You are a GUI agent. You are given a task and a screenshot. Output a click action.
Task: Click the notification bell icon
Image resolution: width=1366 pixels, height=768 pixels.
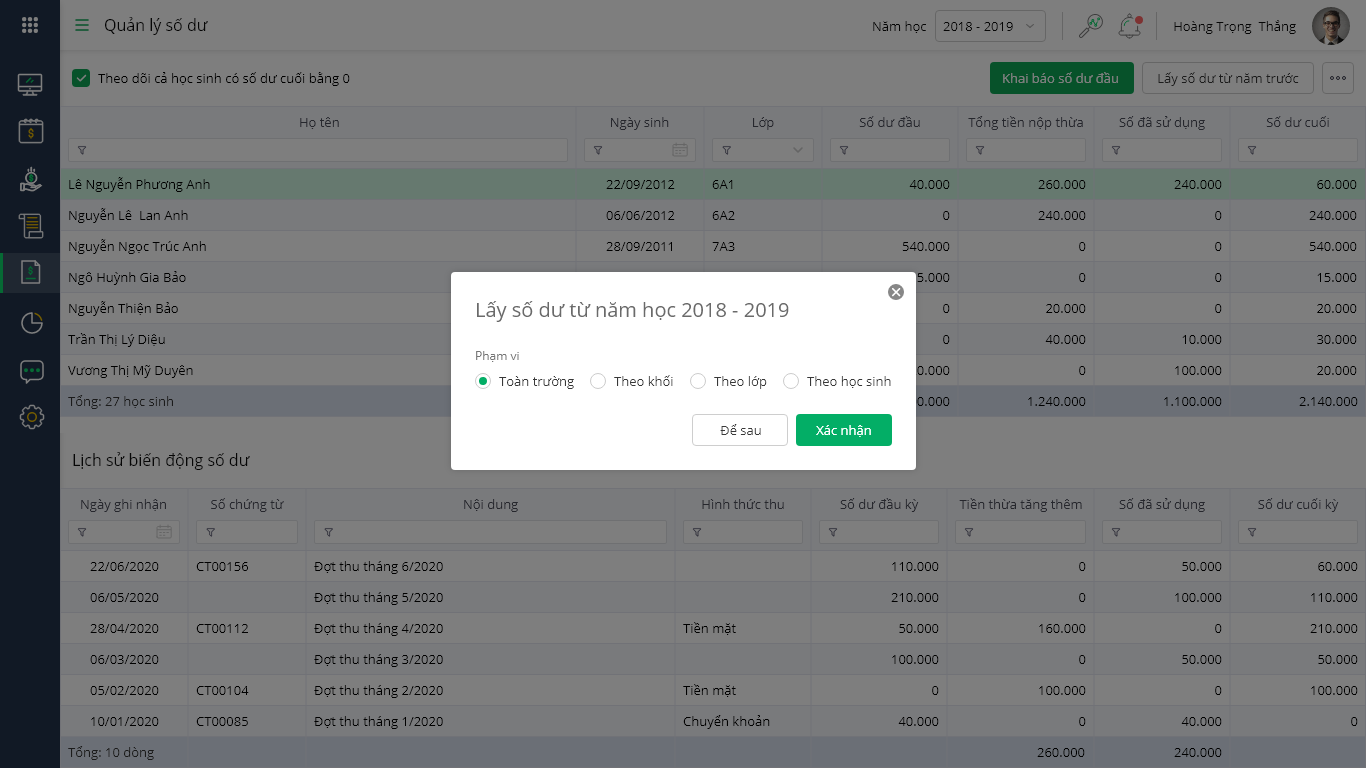tap(1130, 27)
